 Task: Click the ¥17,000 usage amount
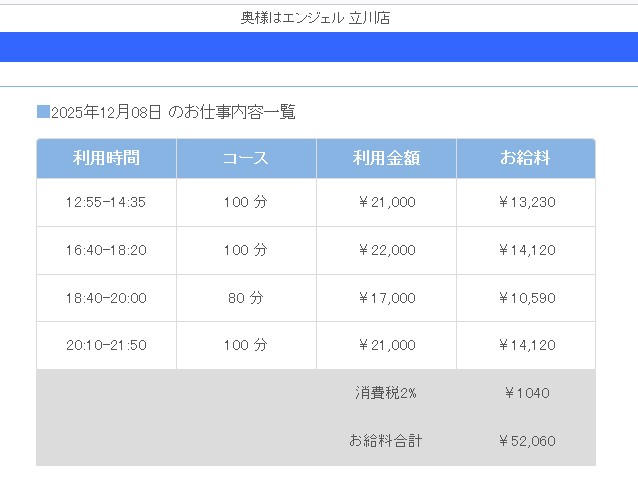point(386,298)
